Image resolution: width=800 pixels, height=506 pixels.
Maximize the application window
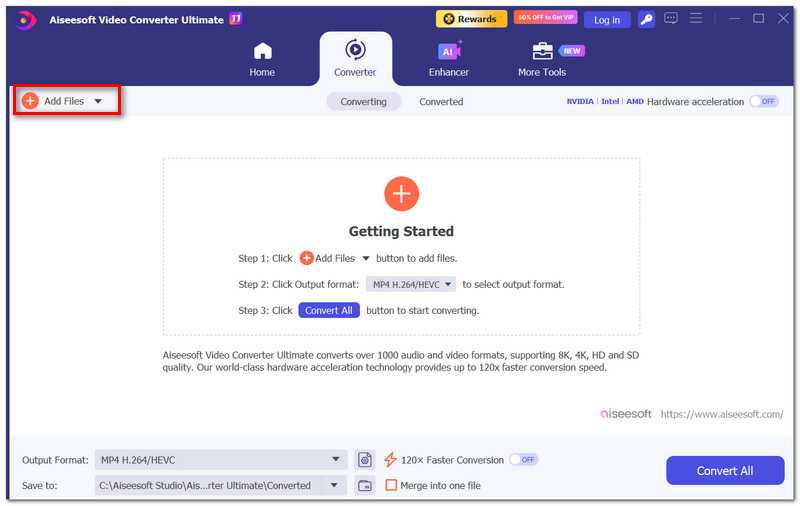(x=759, y=18)
